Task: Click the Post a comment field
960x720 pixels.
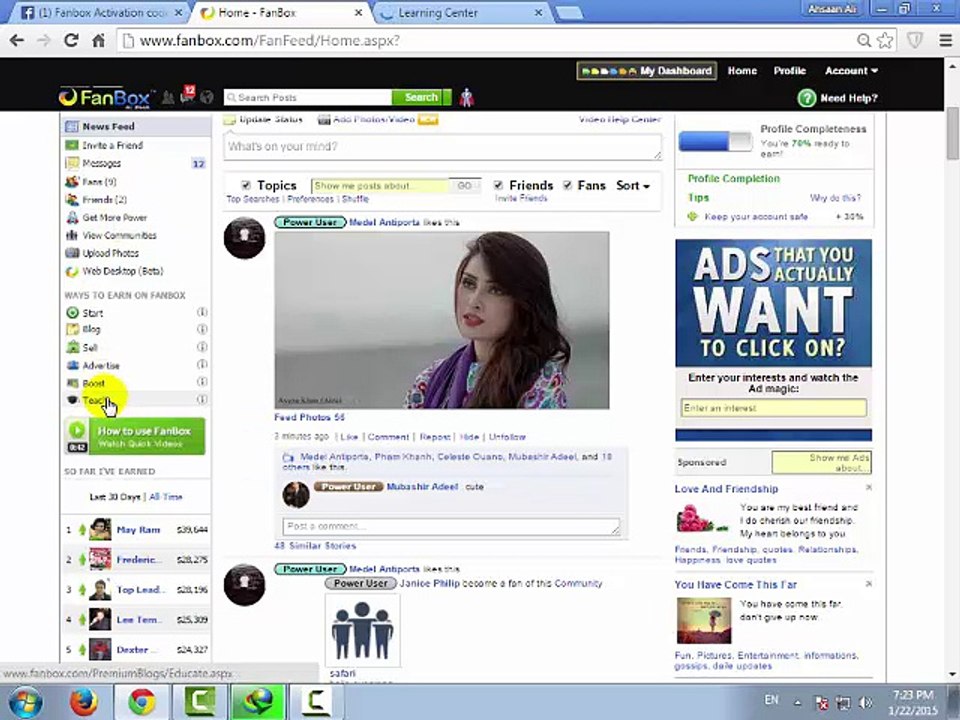Action: 451,527
